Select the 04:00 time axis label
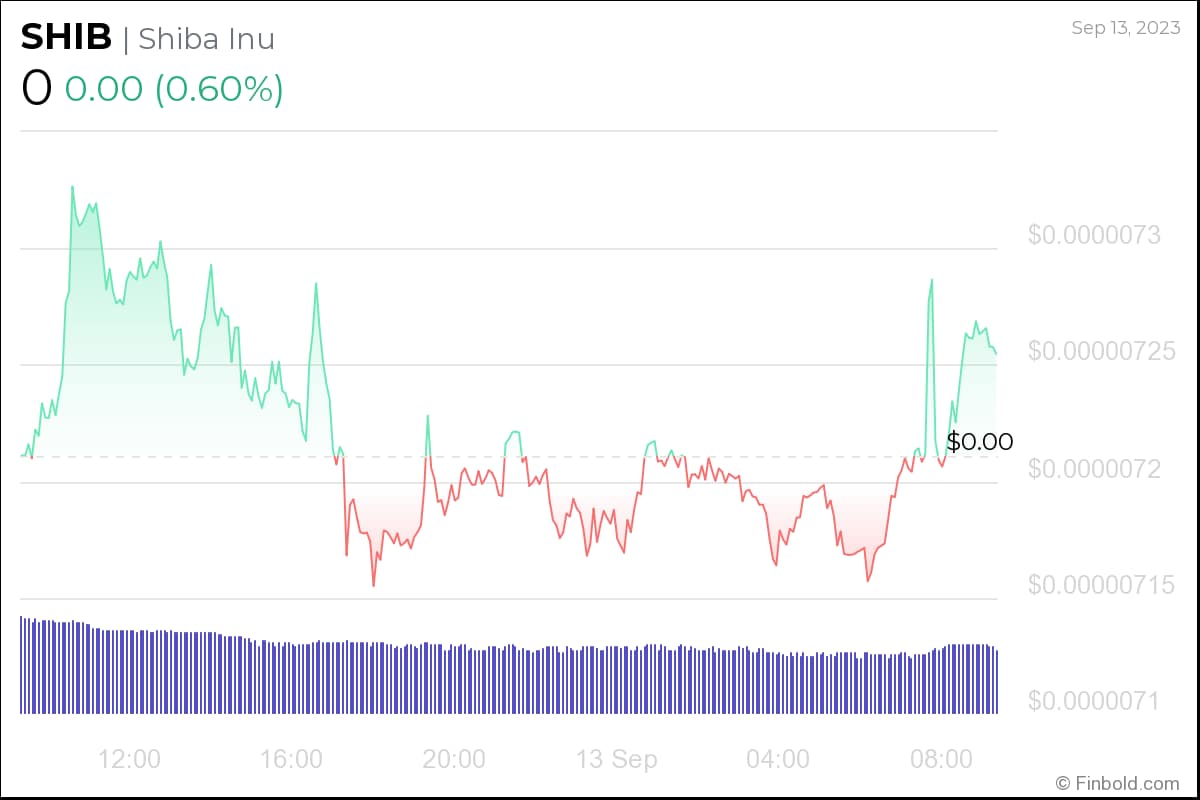1200x800 pixels. 778,759
